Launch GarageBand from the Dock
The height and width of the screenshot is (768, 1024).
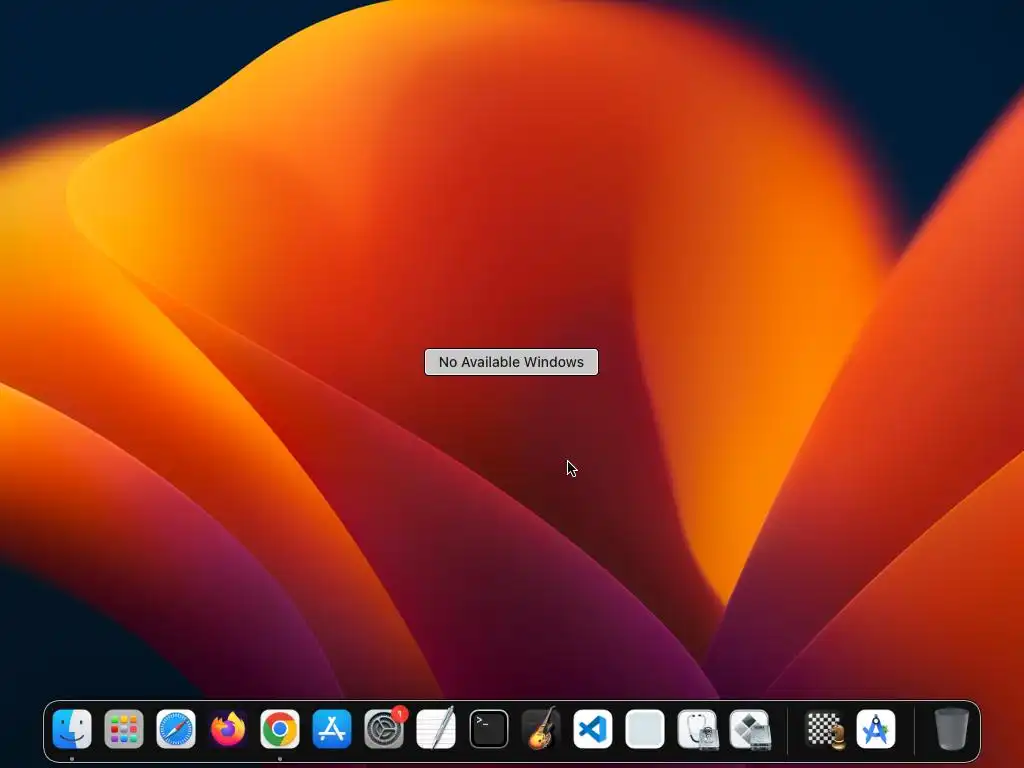coord(541,729)
